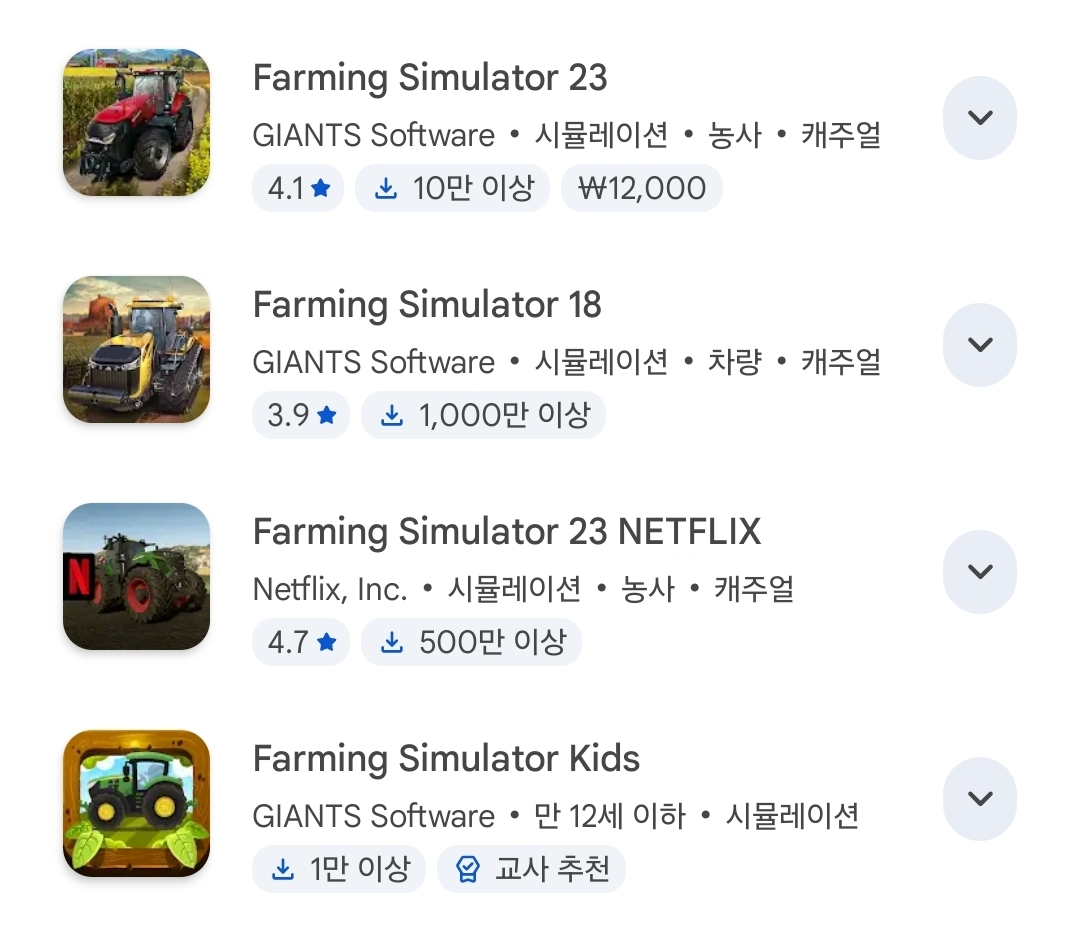Expand the Farming Simulator Kids chevron
1079x945 pixels.
[x=980, y=799]
